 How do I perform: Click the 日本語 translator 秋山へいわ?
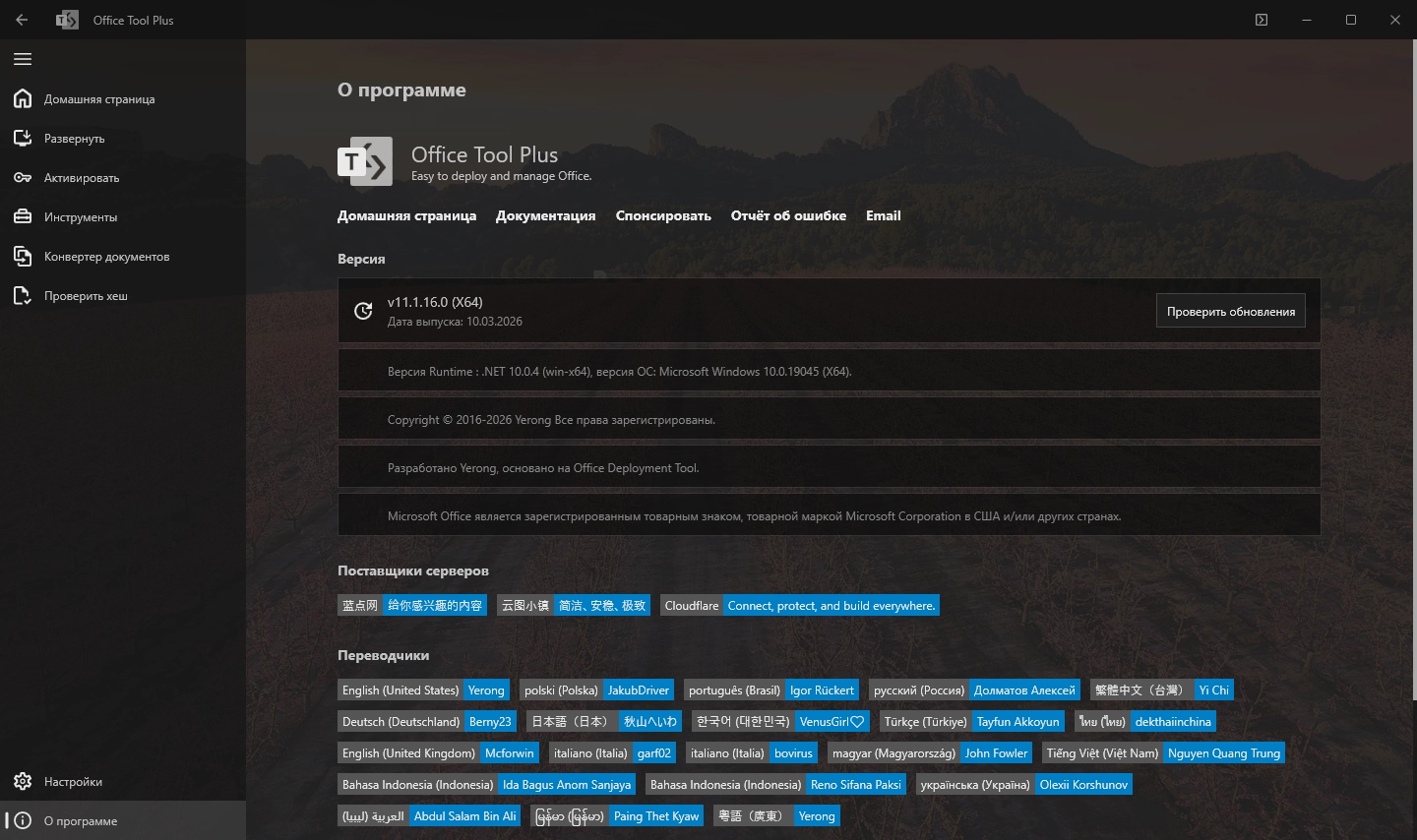click(x=650, y=721)
